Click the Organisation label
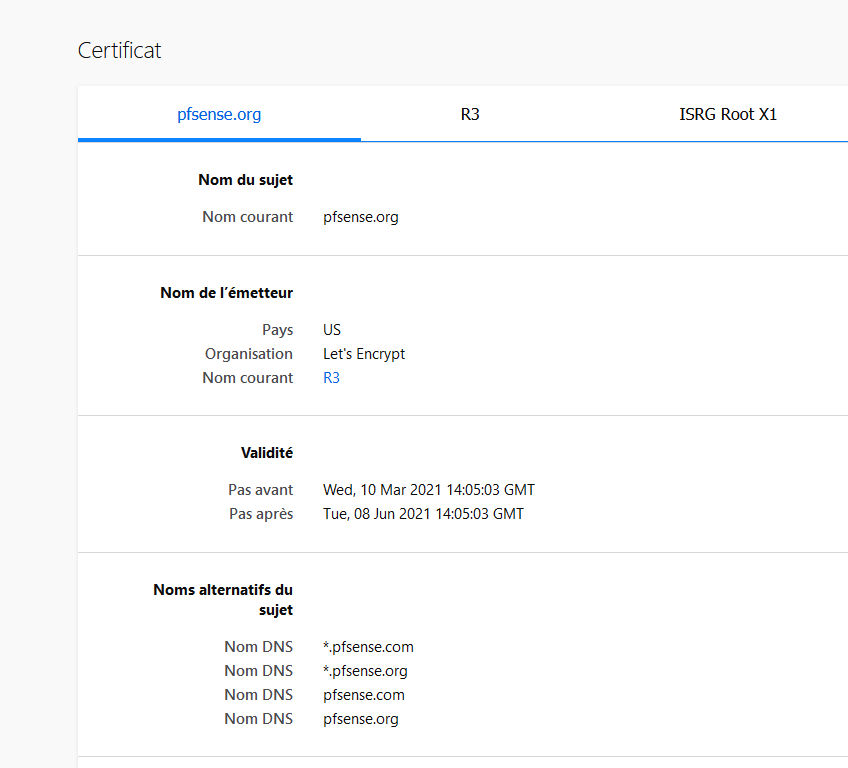 249,354
